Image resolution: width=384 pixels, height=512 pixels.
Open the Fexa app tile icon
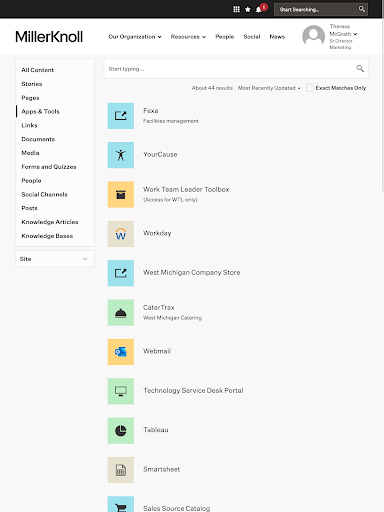[x=121, y=116]
